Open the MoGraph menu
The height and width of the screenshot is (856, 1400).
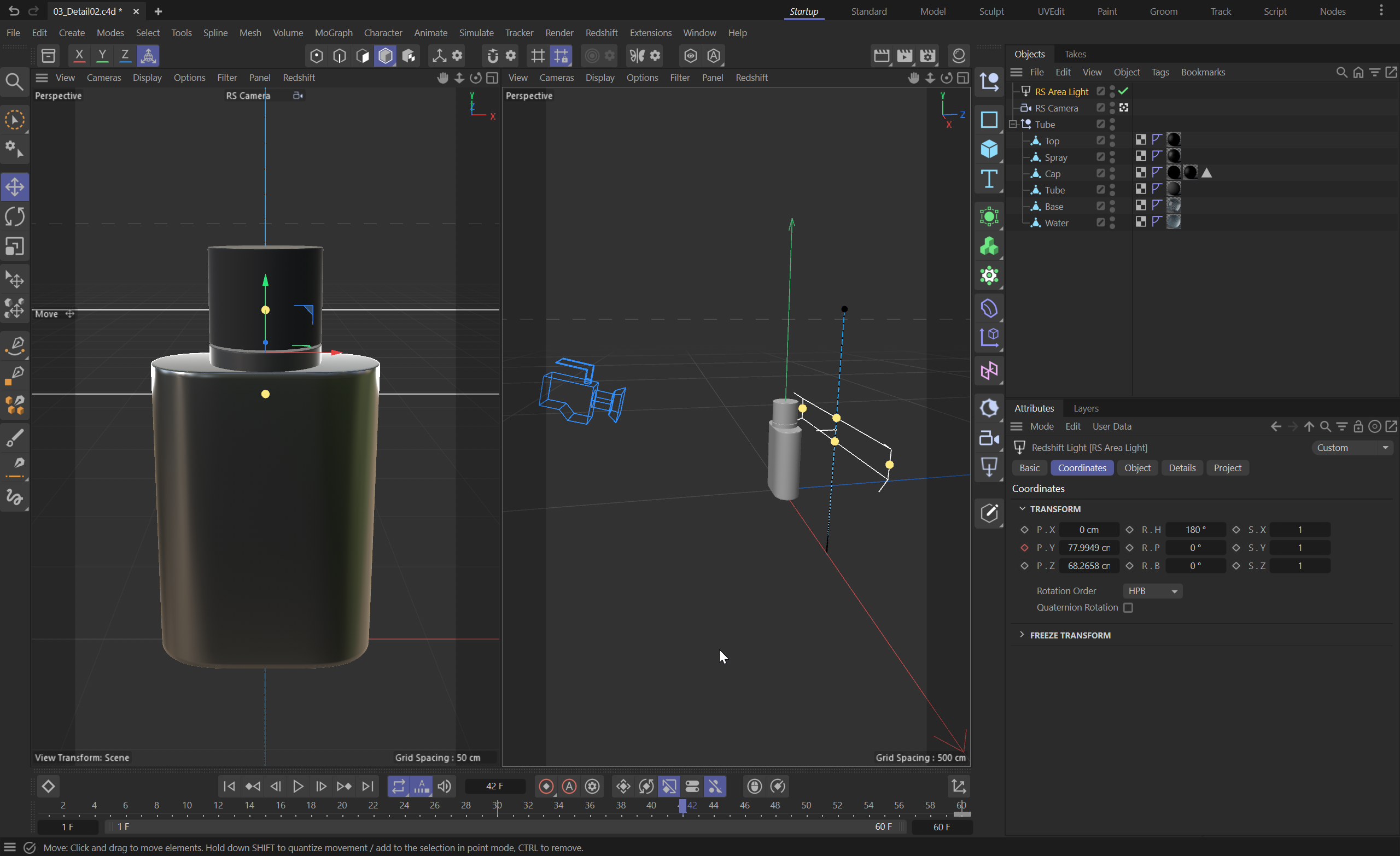(x=334, y=32)
